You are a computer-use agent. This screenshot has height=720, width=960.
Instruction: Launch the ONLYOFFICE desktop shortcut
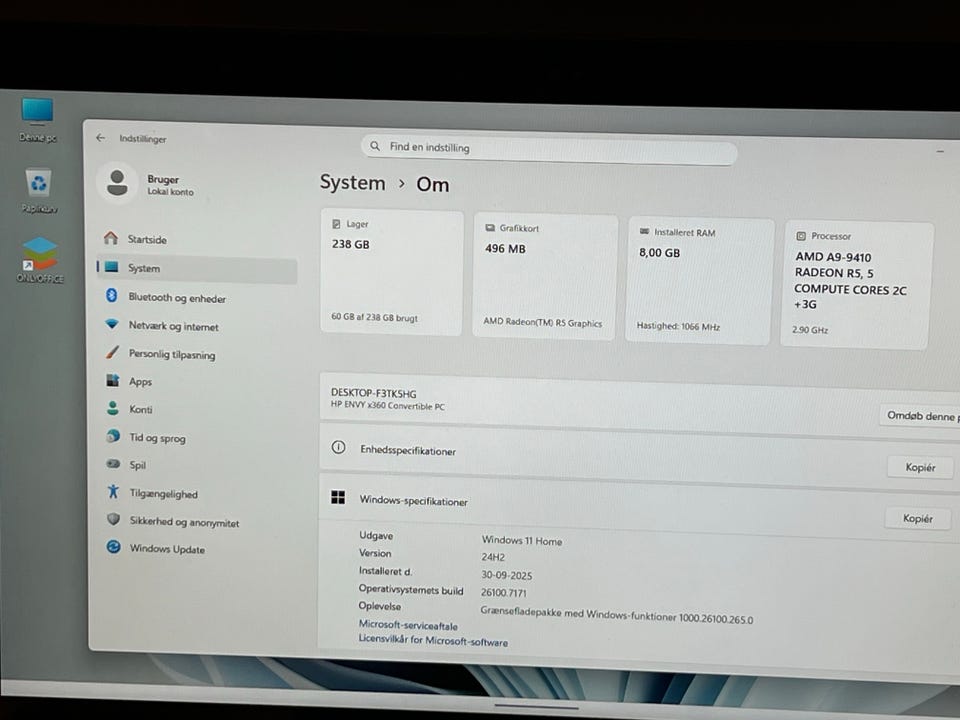coord(40,260)
